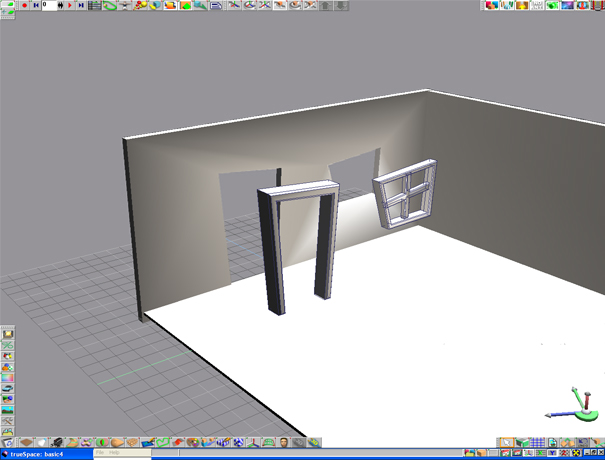Open the File menu
Image resolution: width=605 pixels, height=460 pixels.
point(100,453)
